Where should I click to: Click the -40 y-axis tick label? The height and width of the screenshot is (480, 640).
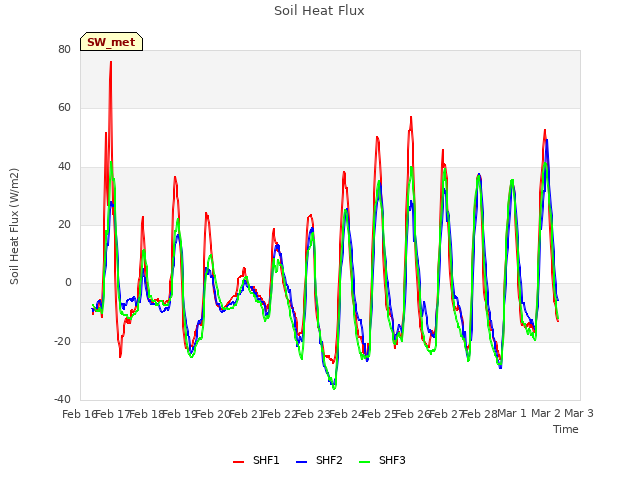62,399
